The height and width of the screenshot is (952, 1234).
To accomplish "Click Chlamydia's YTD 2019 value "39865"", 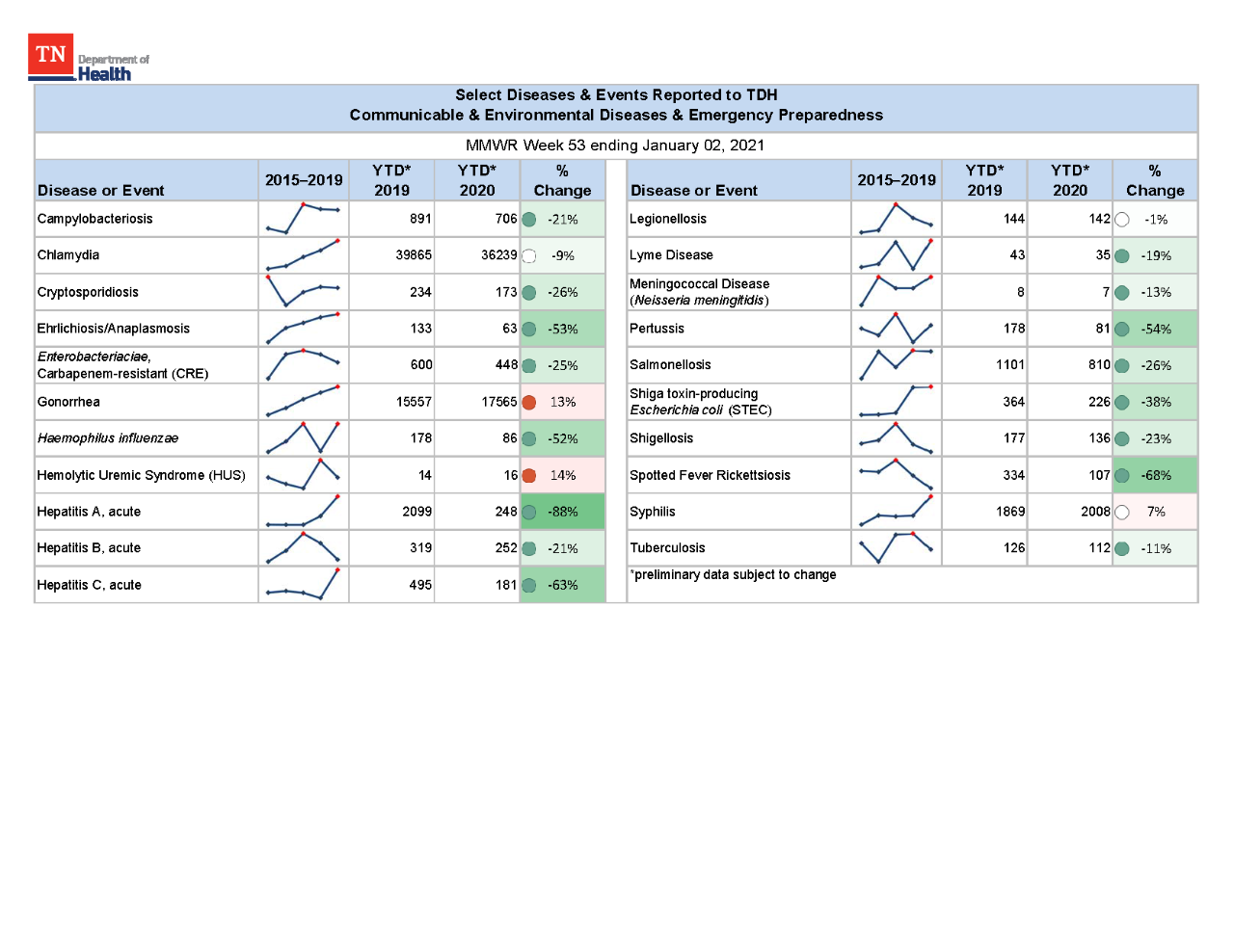I will coord(414,255).
